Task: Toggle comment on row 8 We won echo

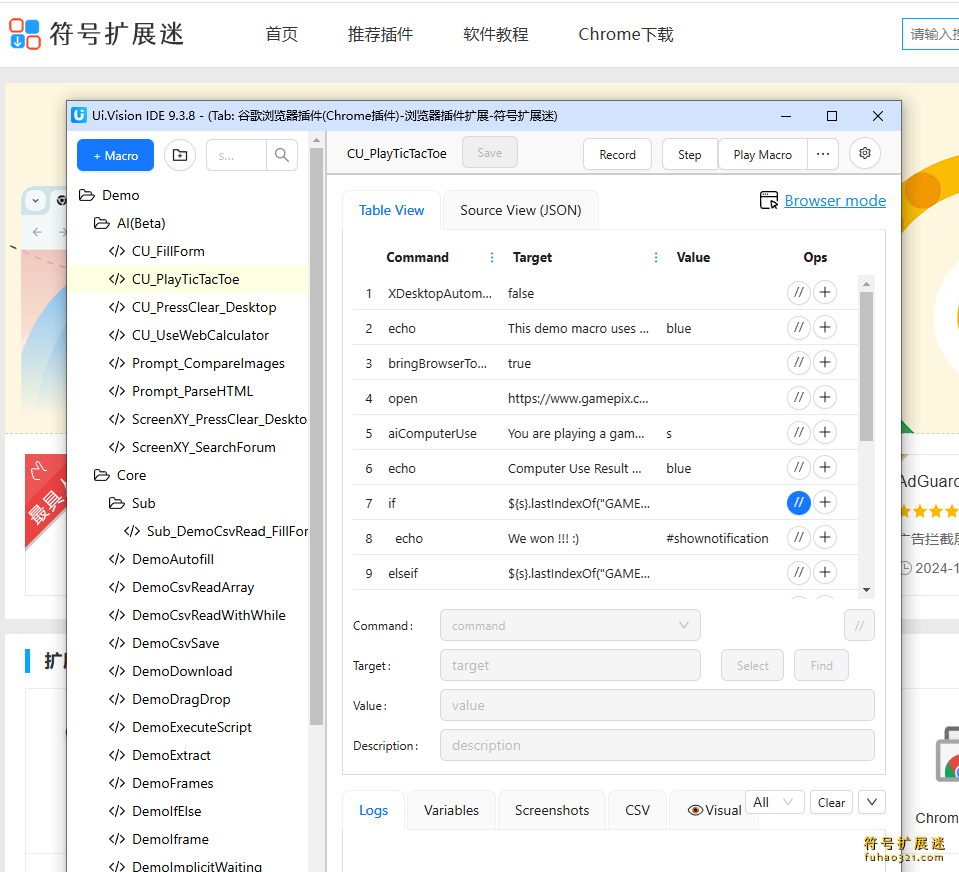Action: [x=799, y=538]
